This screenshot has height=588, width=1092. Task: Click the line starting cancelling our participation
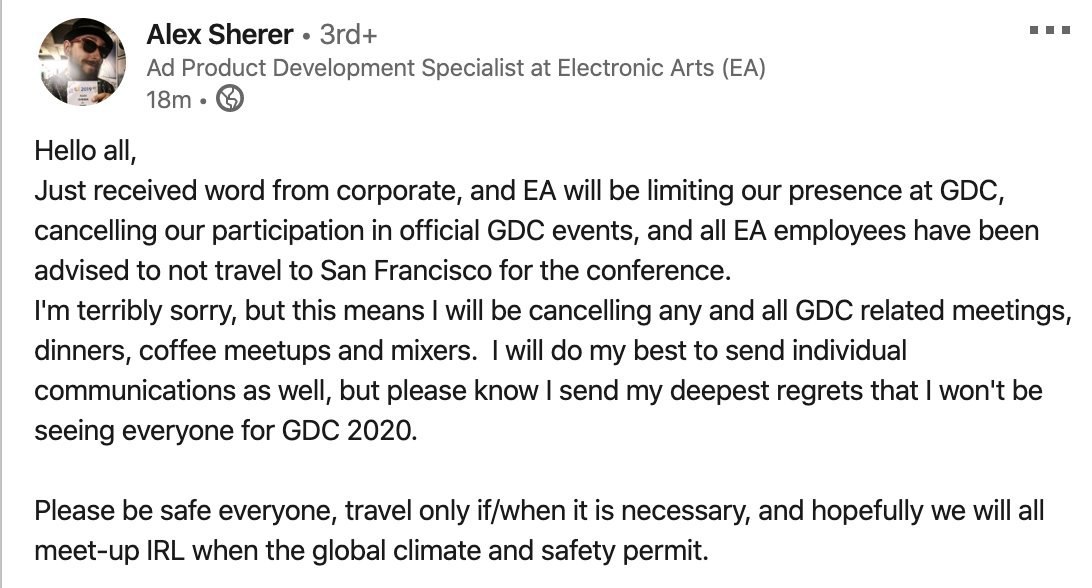point(536,231)
